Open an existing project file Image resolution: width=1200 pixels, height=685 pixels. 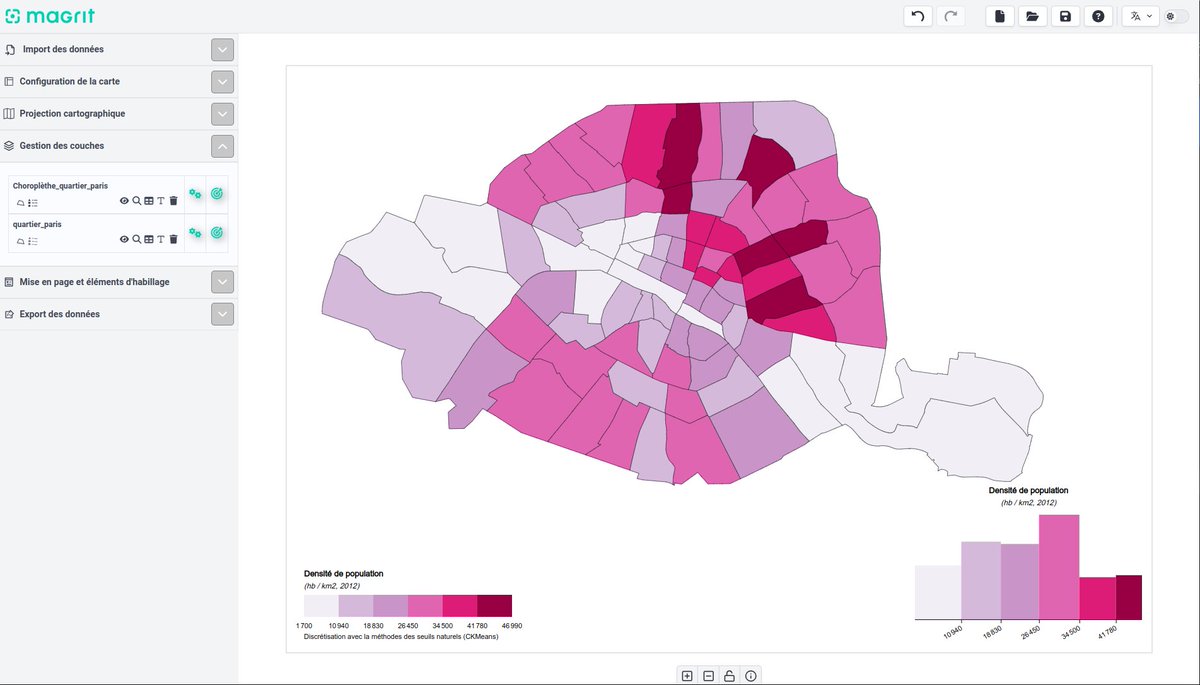click(1032, 15)
